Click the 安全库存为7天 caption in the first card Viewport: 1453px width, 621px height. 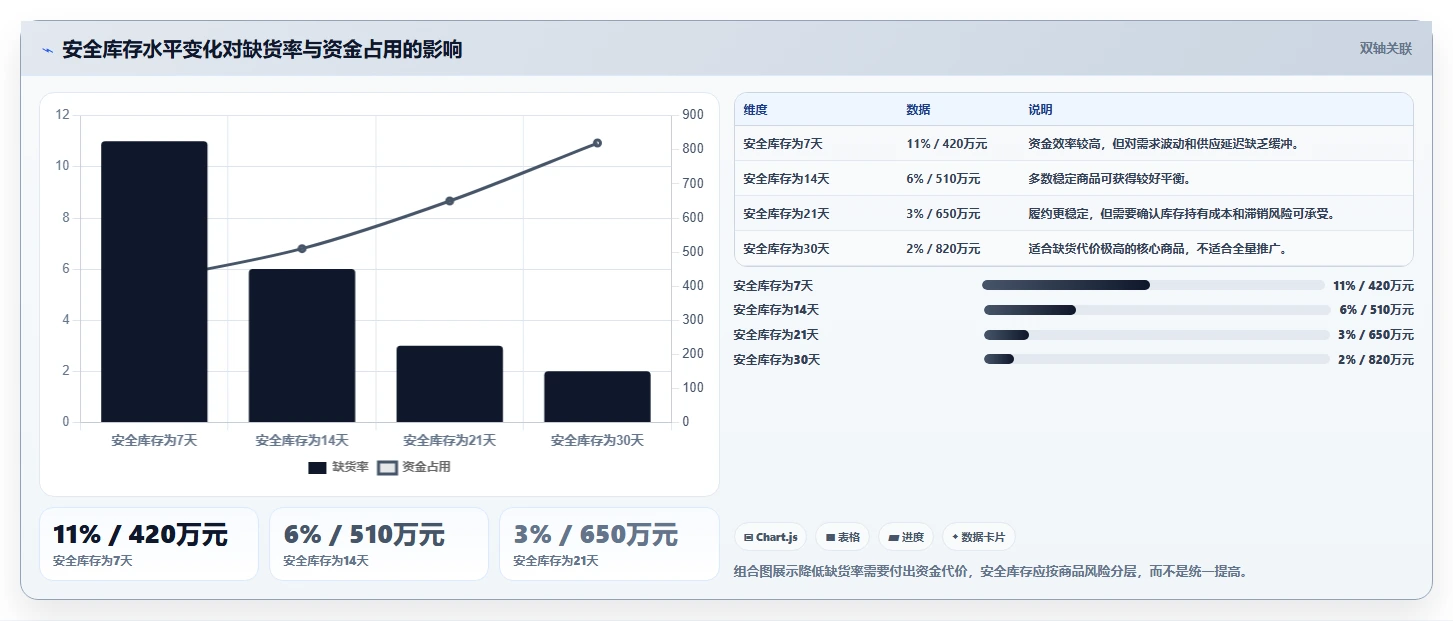[93, 561]
